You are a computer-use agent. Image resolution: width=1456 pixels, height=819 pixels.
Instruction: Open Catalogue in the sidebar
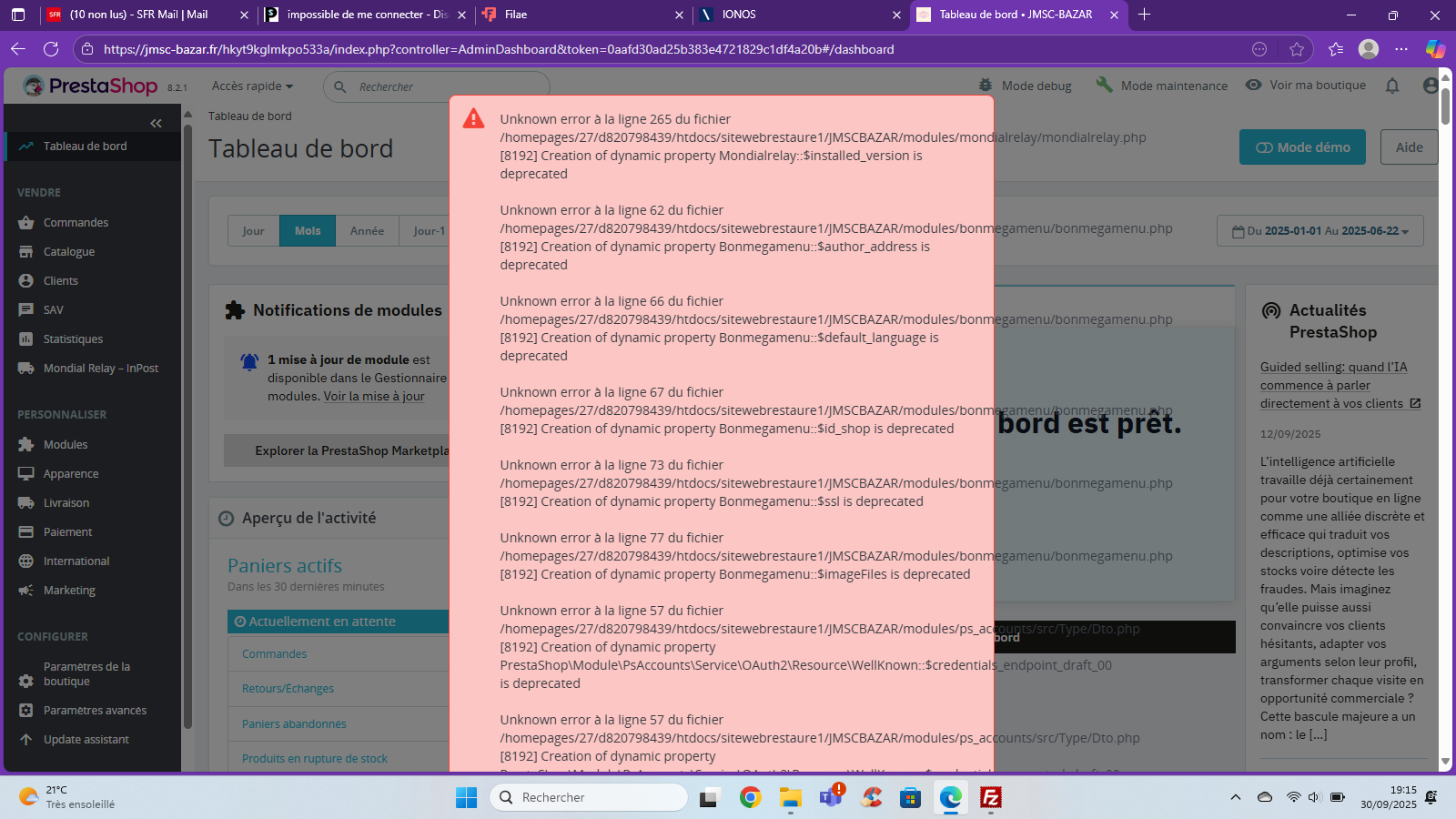[69, 251]
